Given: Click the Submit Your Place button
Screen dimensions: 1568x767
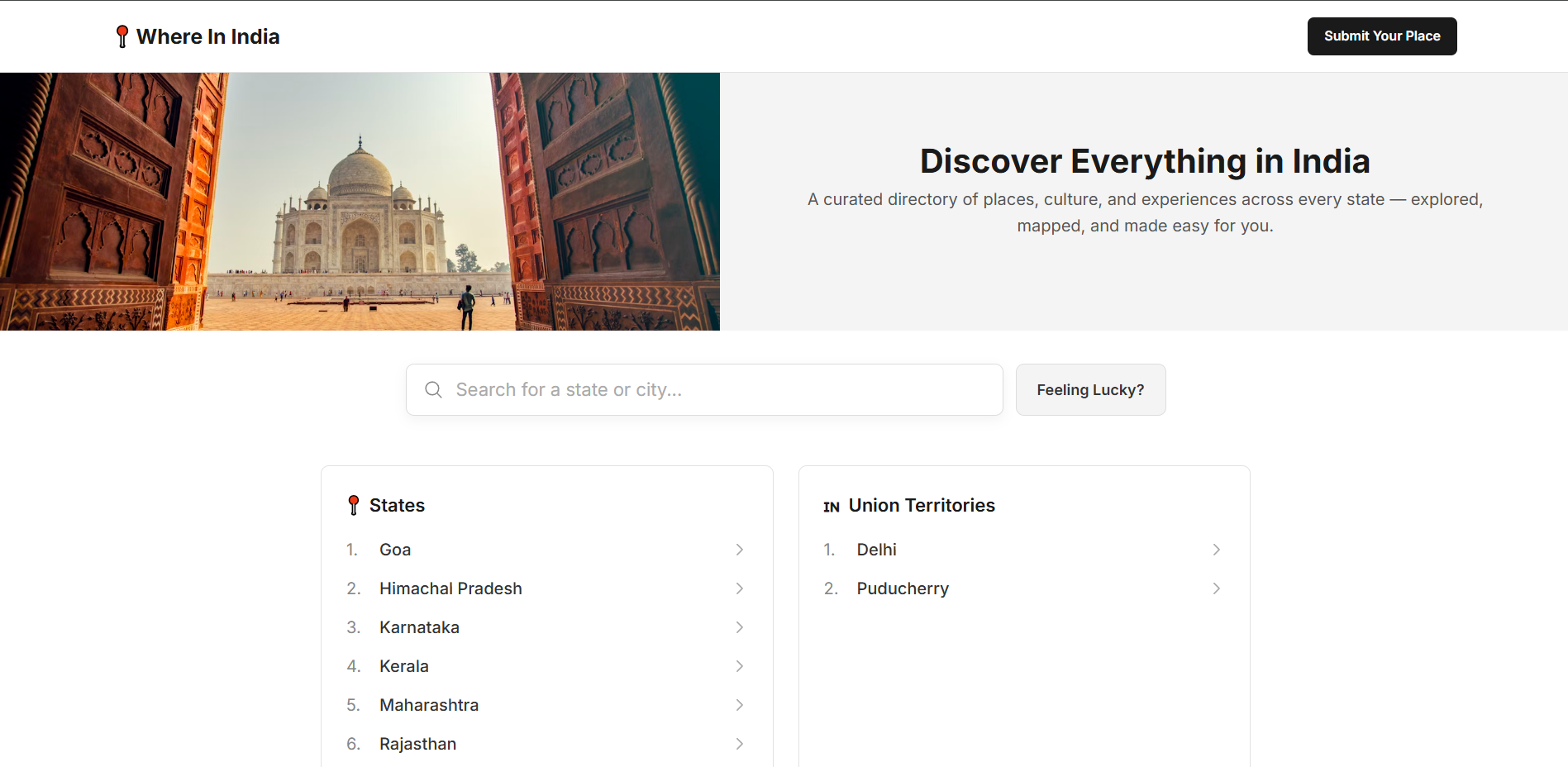Looking at the screenshot, I should coord(1381,36).
